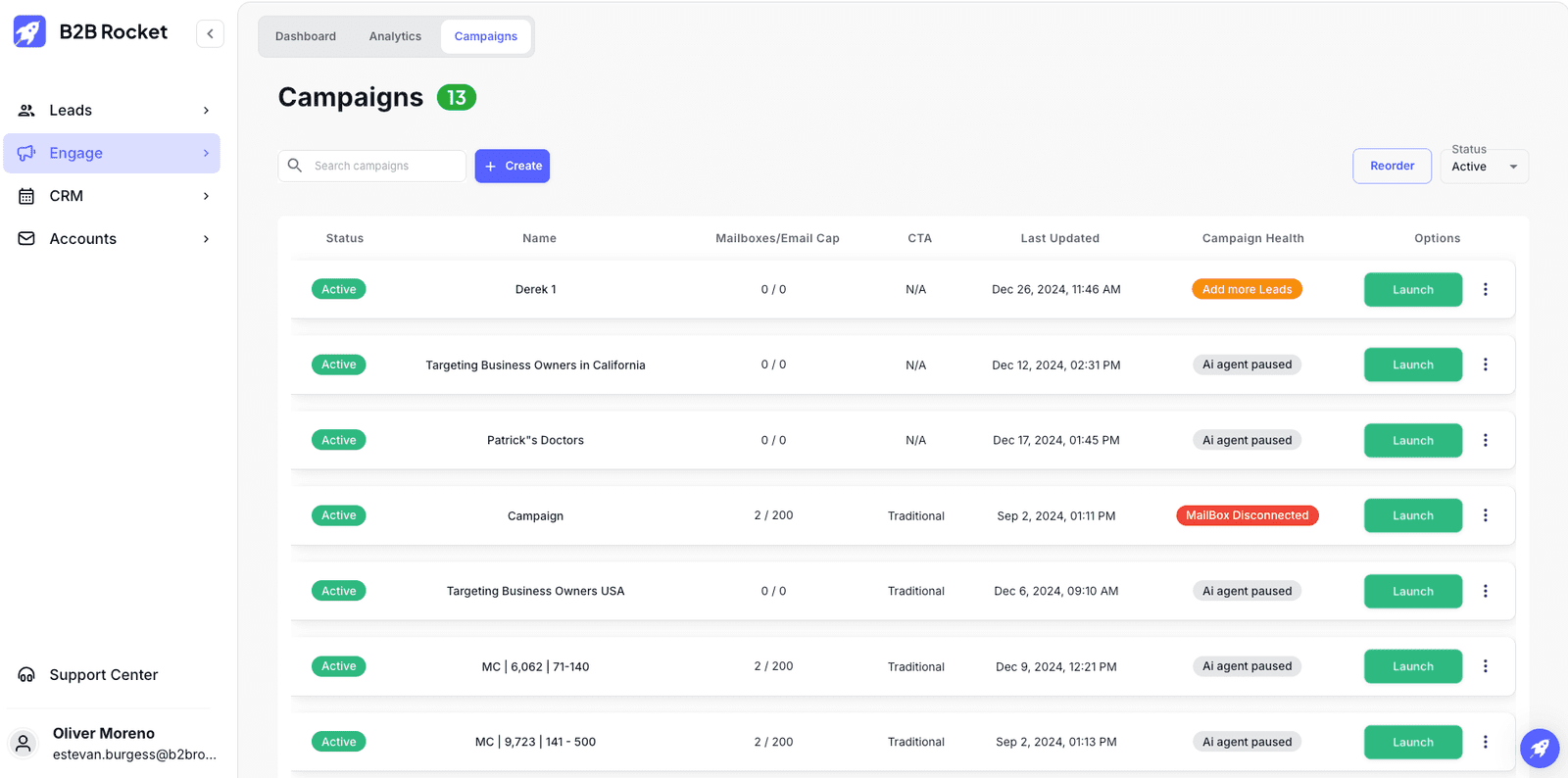Screen dimensions: 1568x778
Task: Open the Status Active dropdown
Action: 1484,167
